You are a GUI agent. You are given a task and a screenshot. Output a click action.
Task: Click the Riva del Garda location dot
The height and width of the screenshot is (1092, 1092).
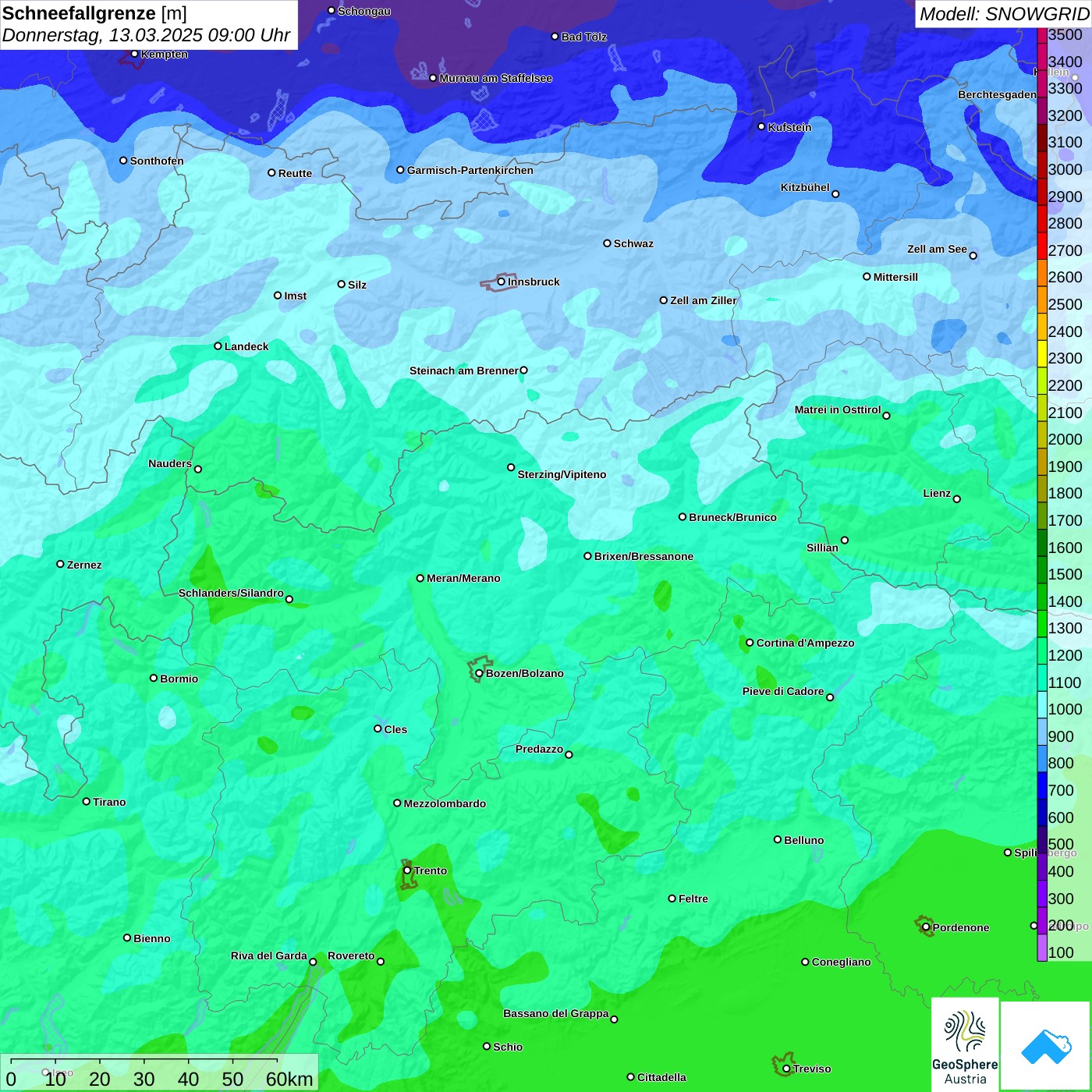pyautogui.click(x=313, y=962)
